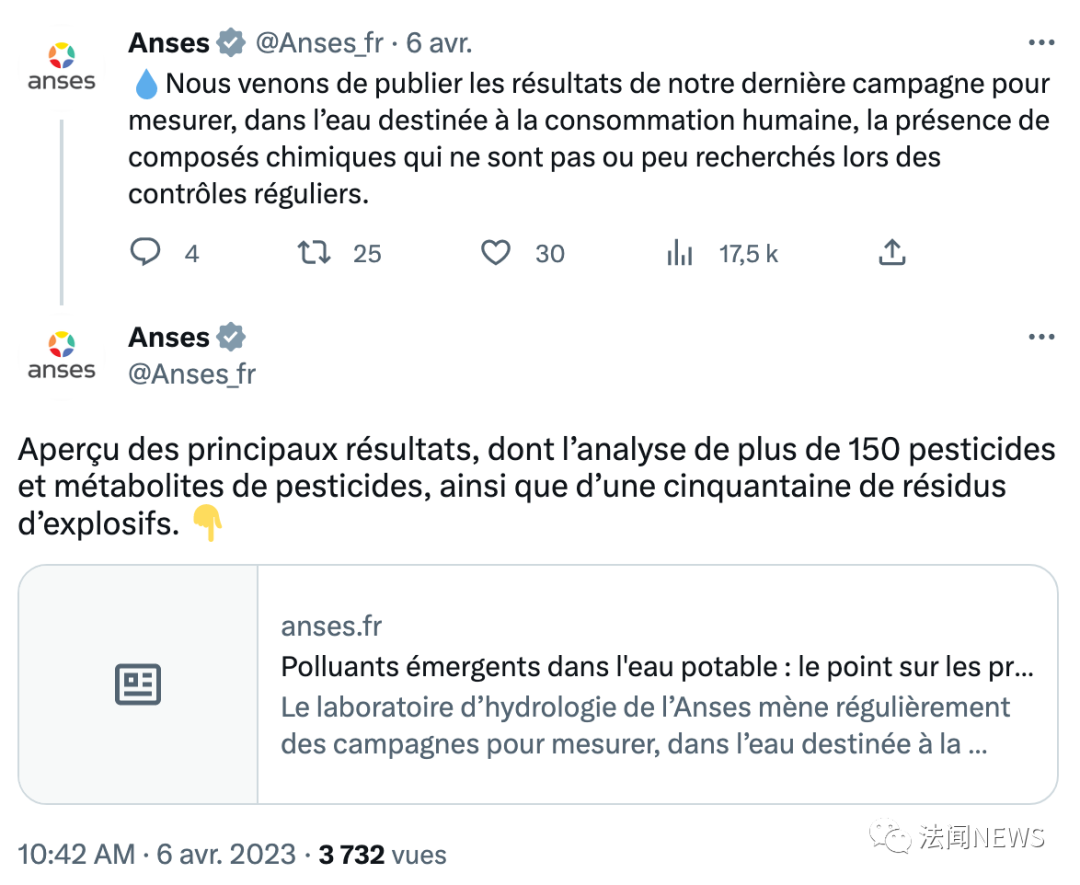Click the verified badge beside the second Anses name
Screen dimensions: 1080x885
click(x=231, y=338)
